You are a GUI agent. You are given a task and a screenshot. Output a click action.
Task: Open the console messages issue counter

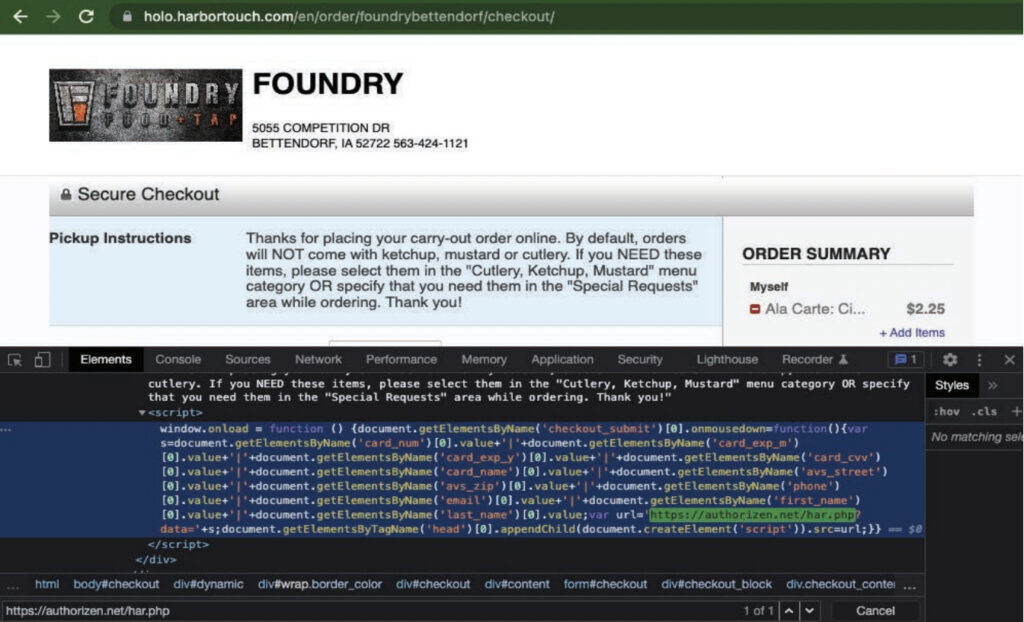pyautogui.click(x=906, y=359)
